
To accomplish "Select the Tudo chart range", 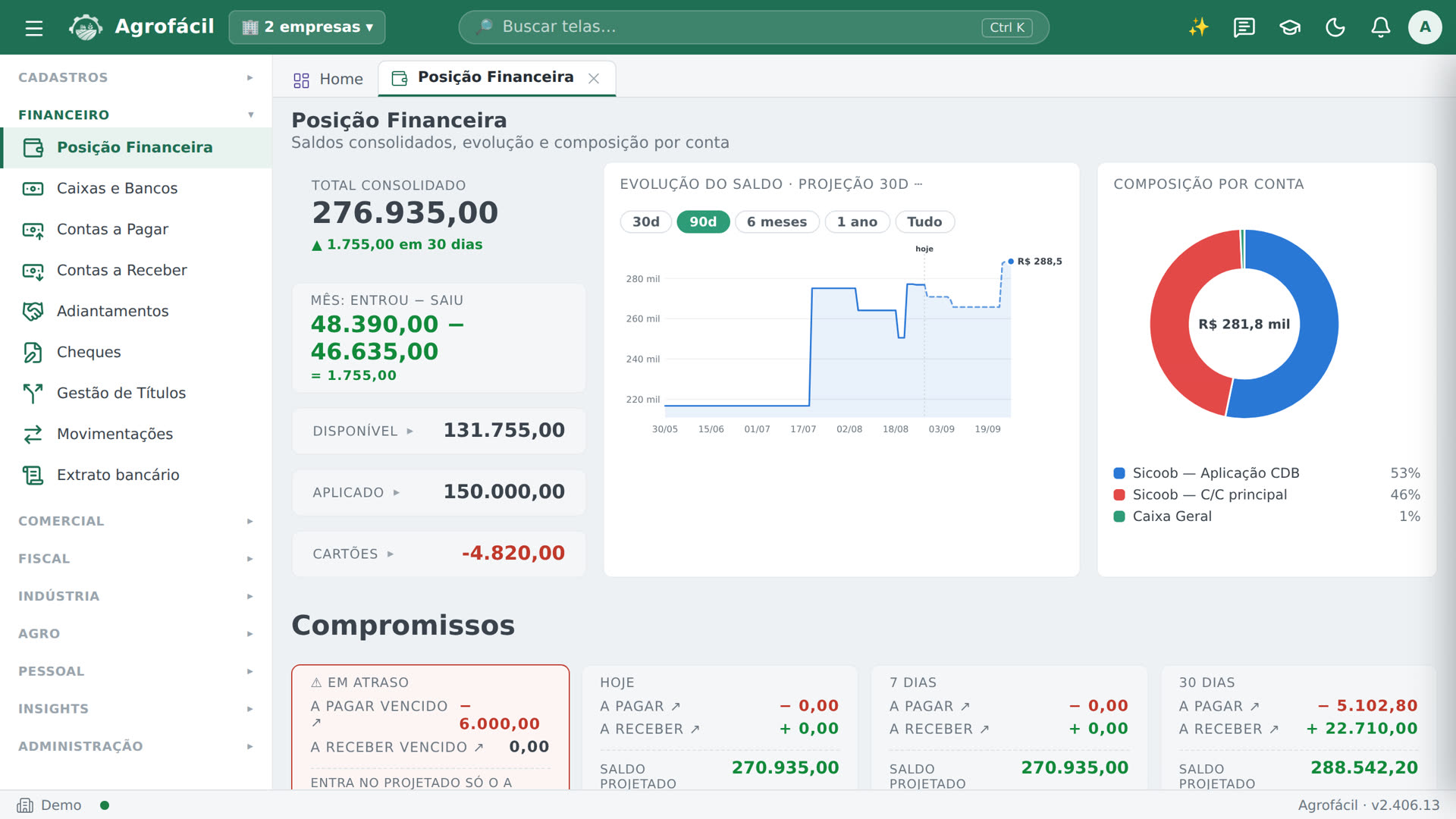I will coord(924,221).
